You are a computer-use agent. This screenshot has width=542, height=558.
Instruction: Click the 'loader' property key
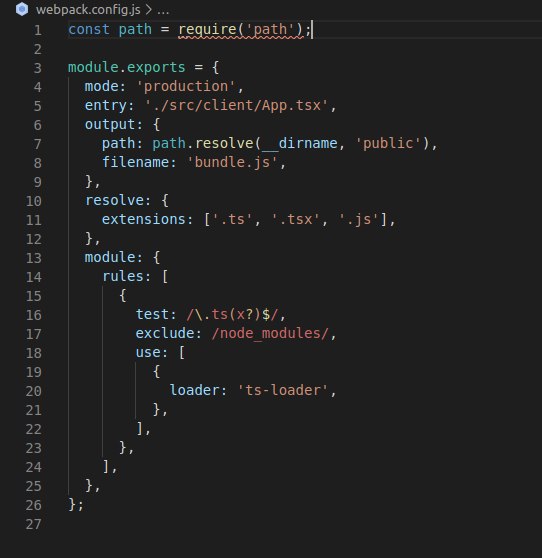[194, 390]
